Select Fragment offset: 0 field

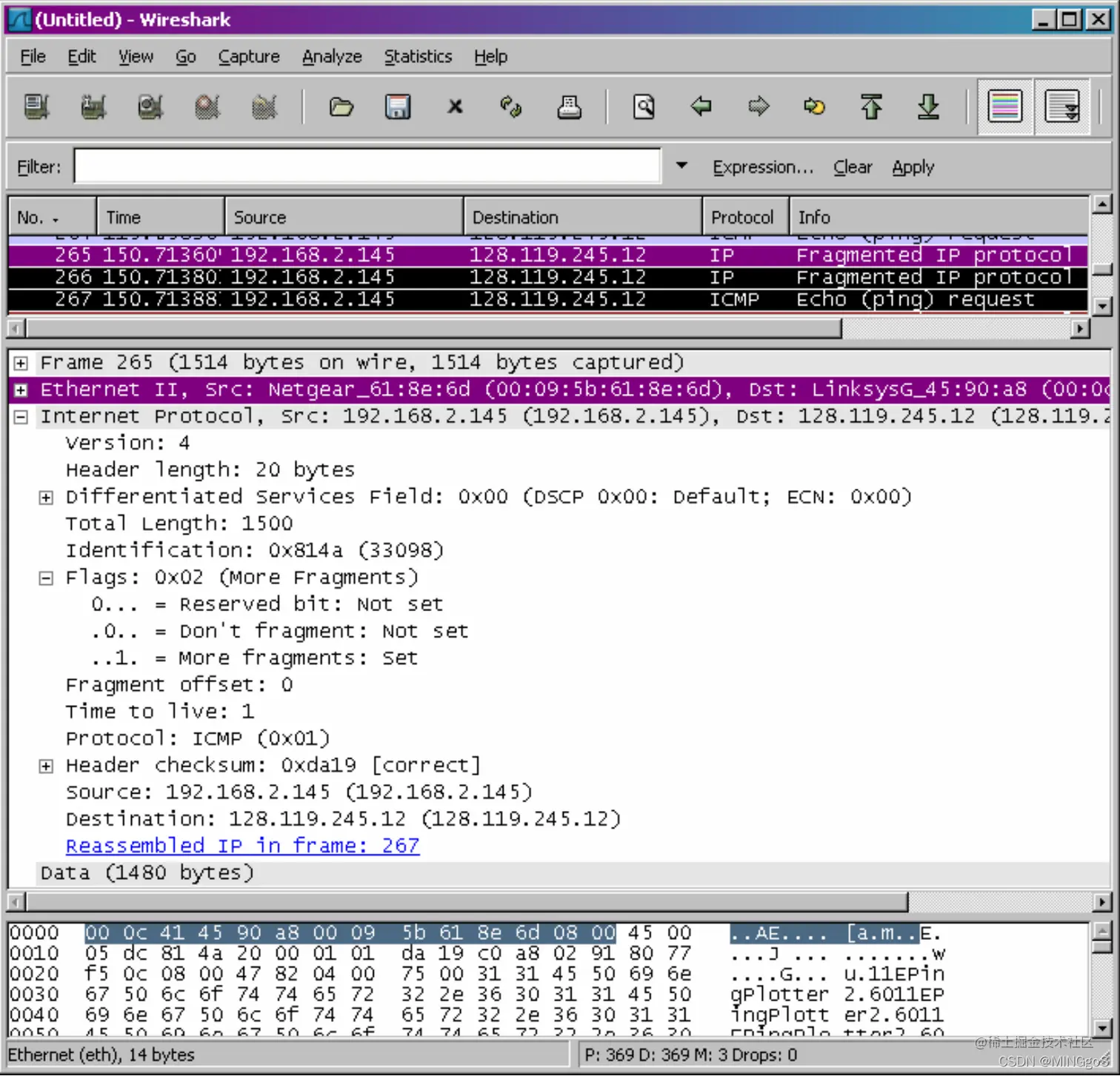[x=179, y=685]
